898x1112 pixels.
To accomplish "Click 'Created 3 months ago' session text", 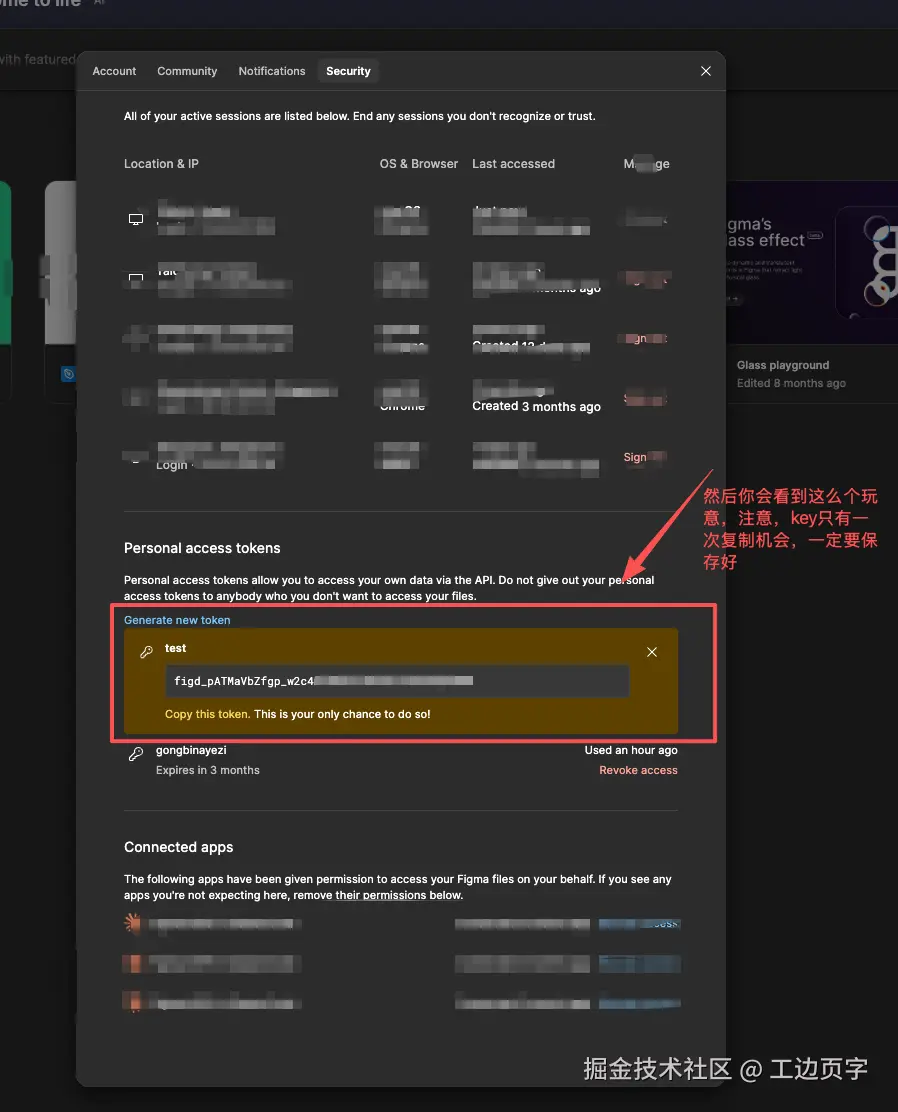I will pyautogui.click(x=536, y=406).
